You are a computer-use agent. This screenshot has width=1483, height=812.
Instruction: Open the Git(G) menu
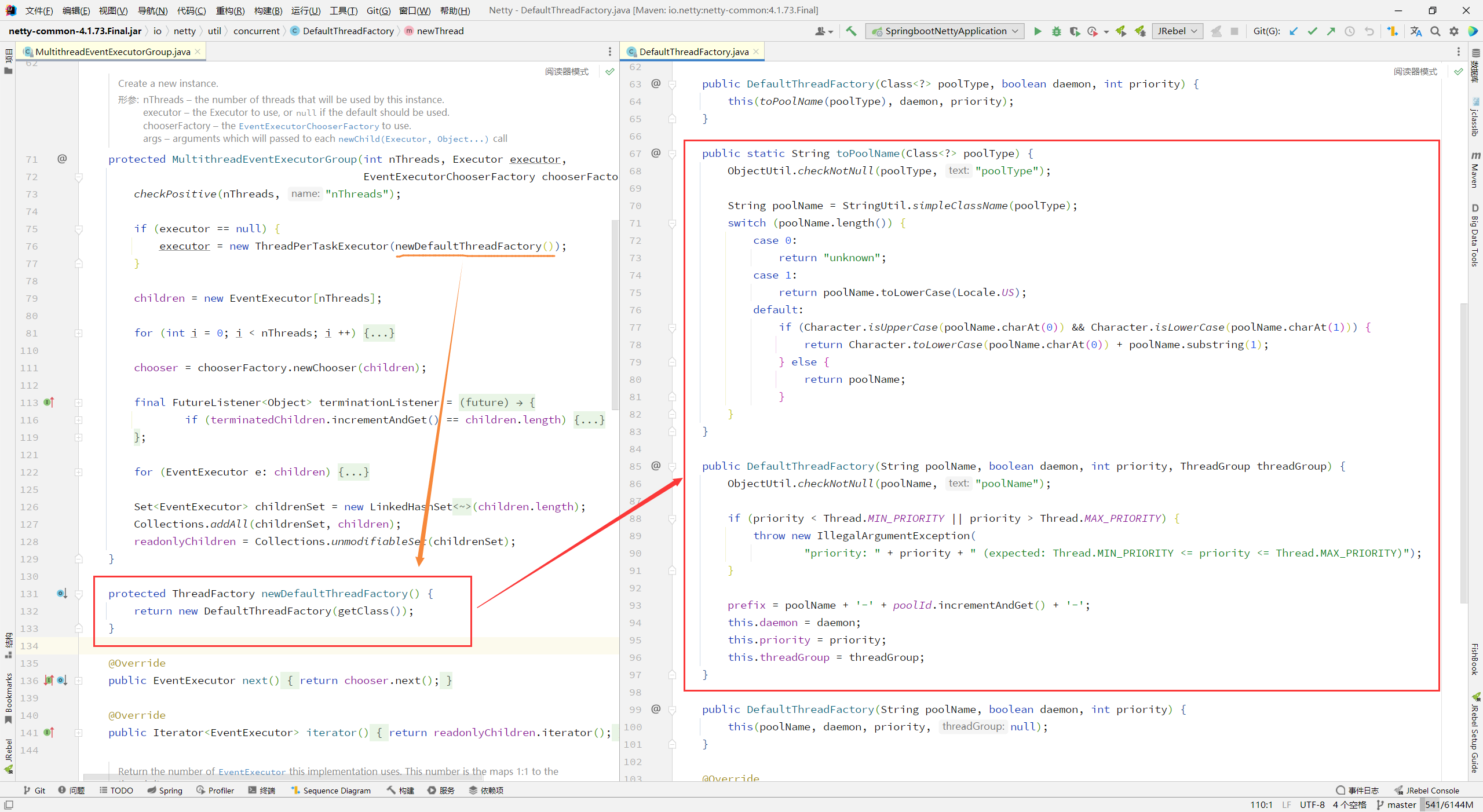pyautogui.click(x=378, y=10)
